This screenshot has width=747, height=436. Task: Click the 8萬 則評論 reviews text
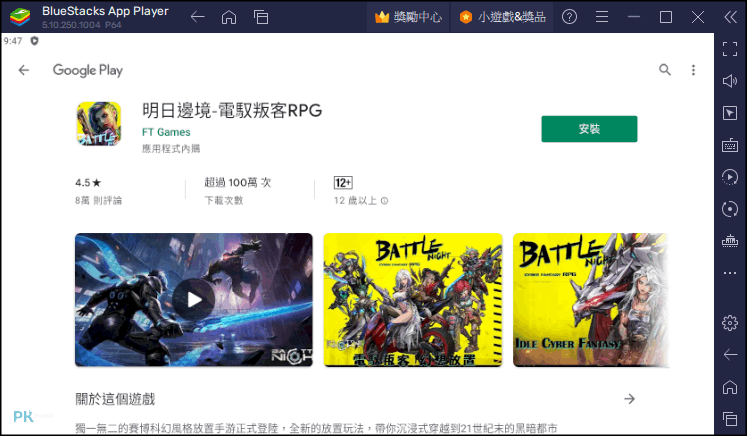pos(98,201)
